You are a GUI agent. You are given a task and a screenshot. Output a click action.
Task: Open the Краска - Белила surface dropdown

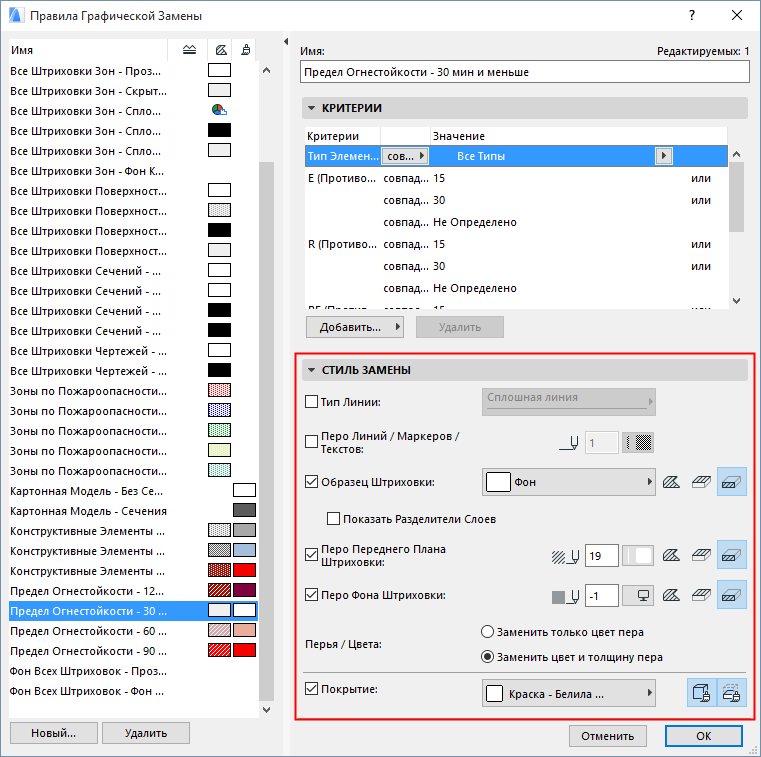click(569, 693)
